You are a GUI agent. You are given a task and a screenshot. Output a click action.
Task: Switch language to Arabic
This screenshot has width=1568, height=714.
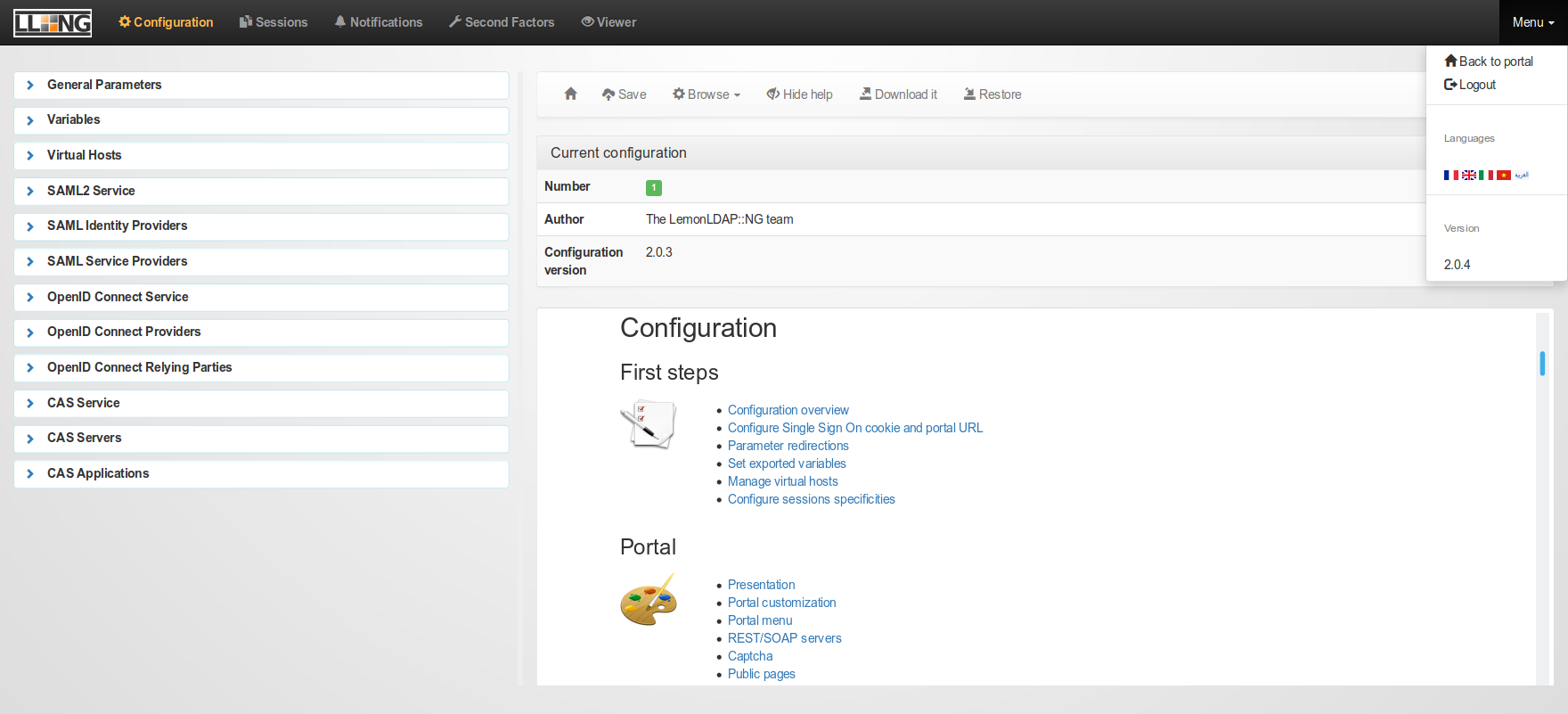(1522, 175)
